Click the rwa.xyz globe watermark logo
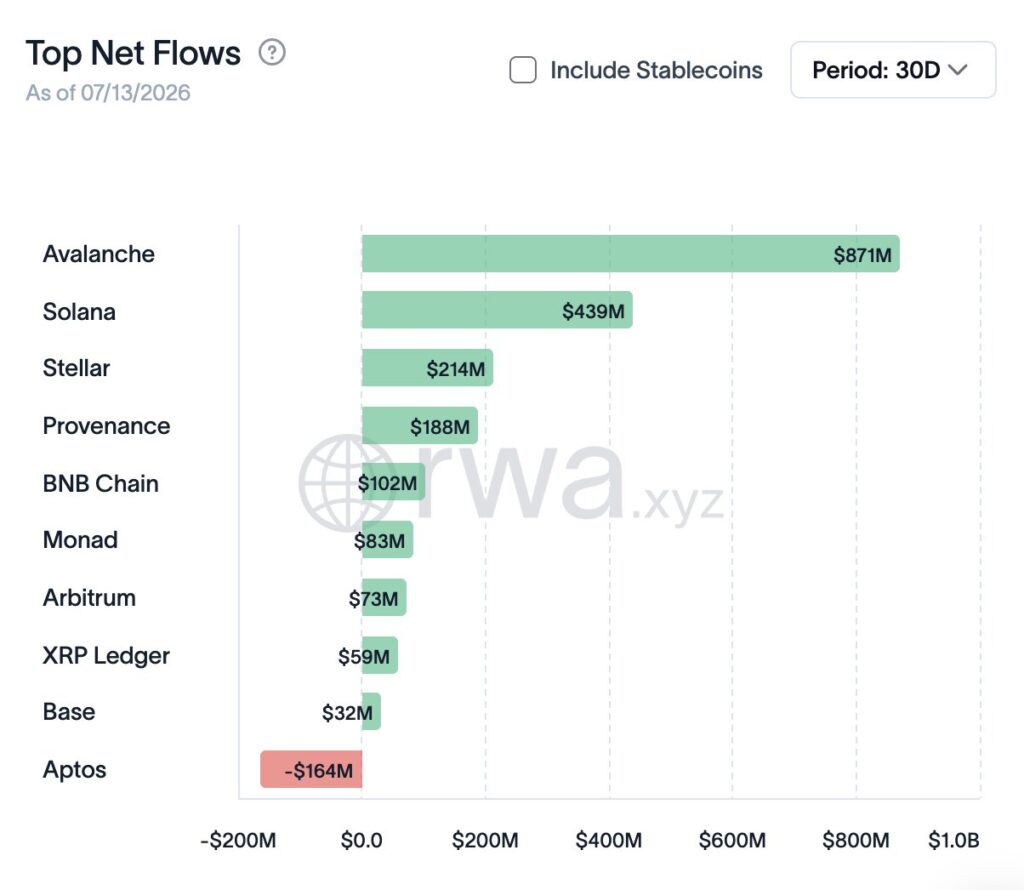Viewport: 1024px width, 890px height. pyautogui.click(x=346, y=482)
